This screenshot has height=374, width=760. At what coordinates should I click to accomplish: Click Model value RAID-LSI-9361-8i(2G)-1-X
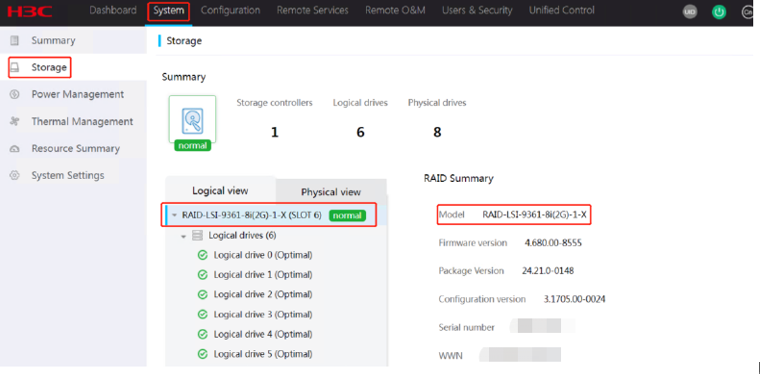[535, 215]
